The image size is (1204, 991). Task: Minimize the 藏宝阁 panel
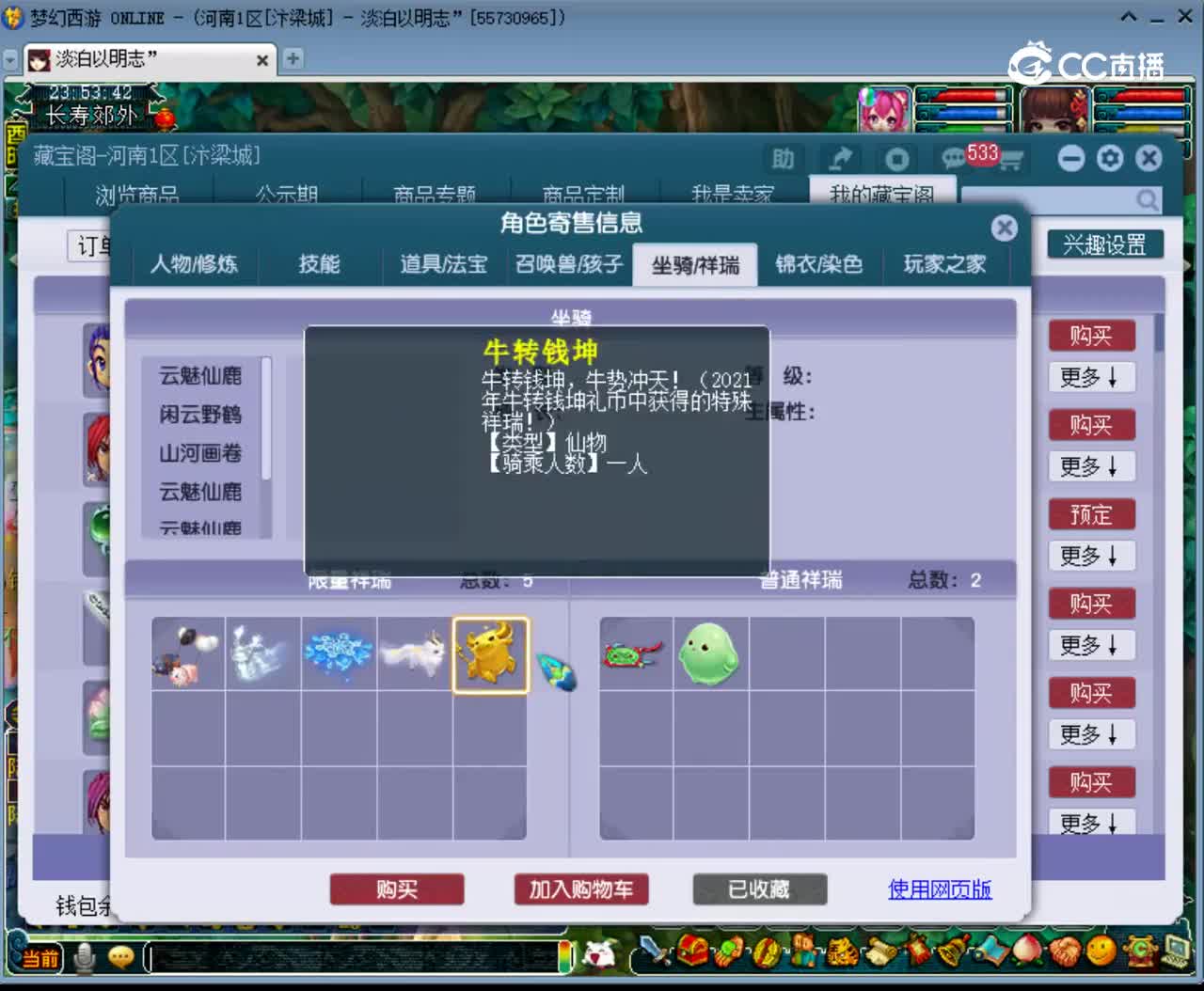click(1071, 158)
